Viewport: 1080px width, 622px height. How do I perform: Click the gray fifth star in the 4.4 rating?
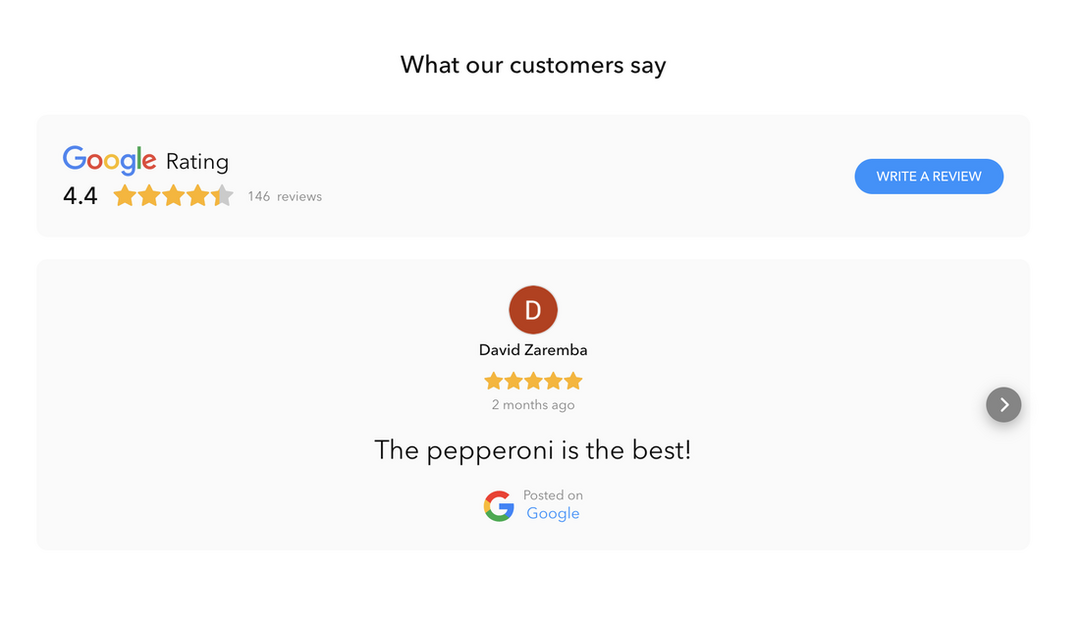tap(222, 196)
